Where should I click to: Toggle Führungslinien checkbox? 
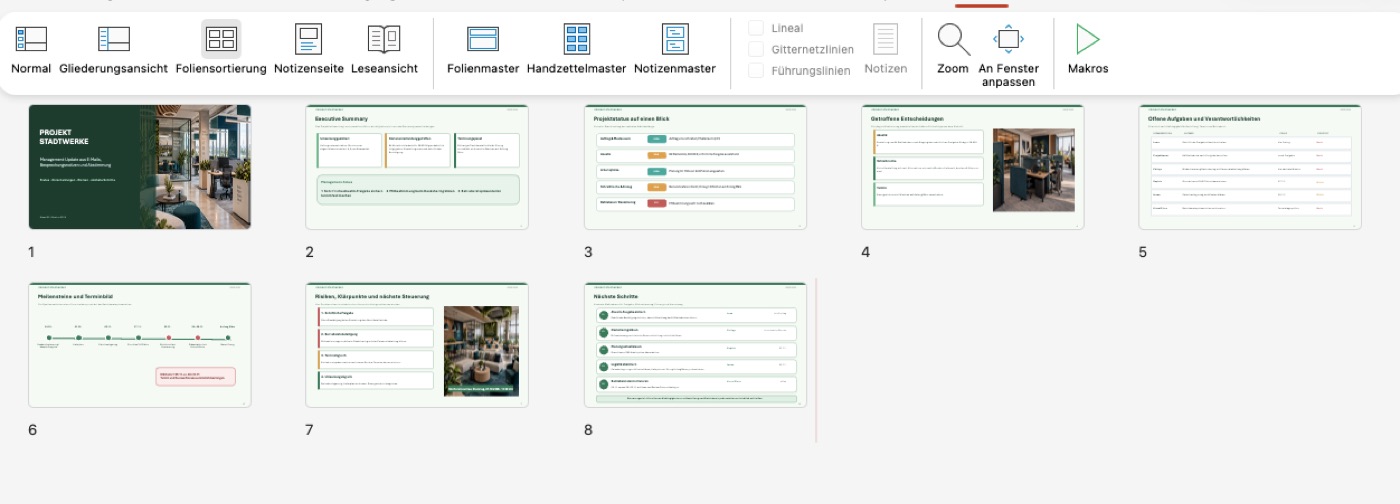pyautogui.click(x=757, y=70)
